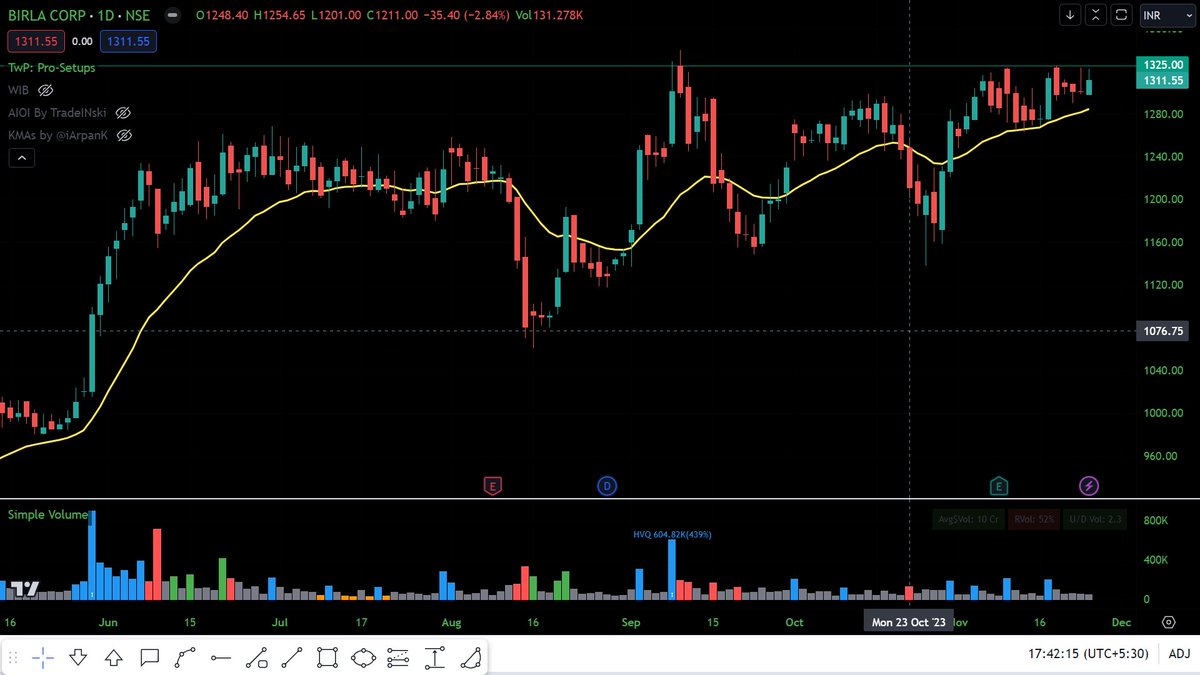This screenshot has width=1200, height=675.
Task: Click the U/D Vol: 2.3 box
Action: click(x=1096, y=519)
